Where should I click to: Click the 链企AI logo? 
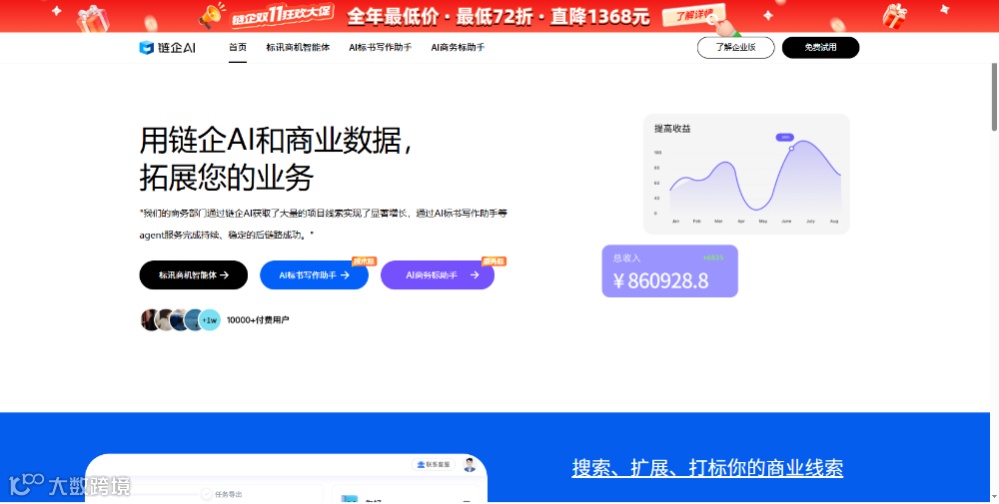[x=168, y=48]
